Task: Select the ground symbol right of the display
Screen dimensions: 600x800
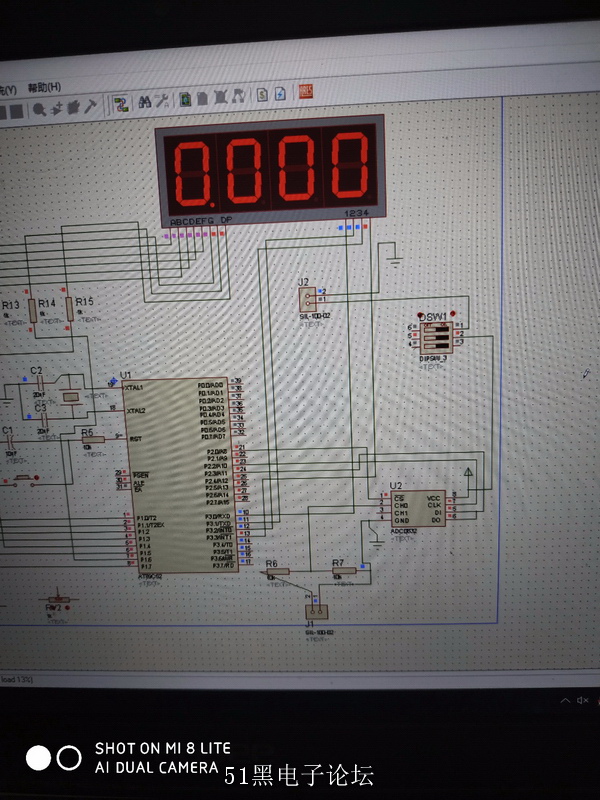Action: click(394, 262)
